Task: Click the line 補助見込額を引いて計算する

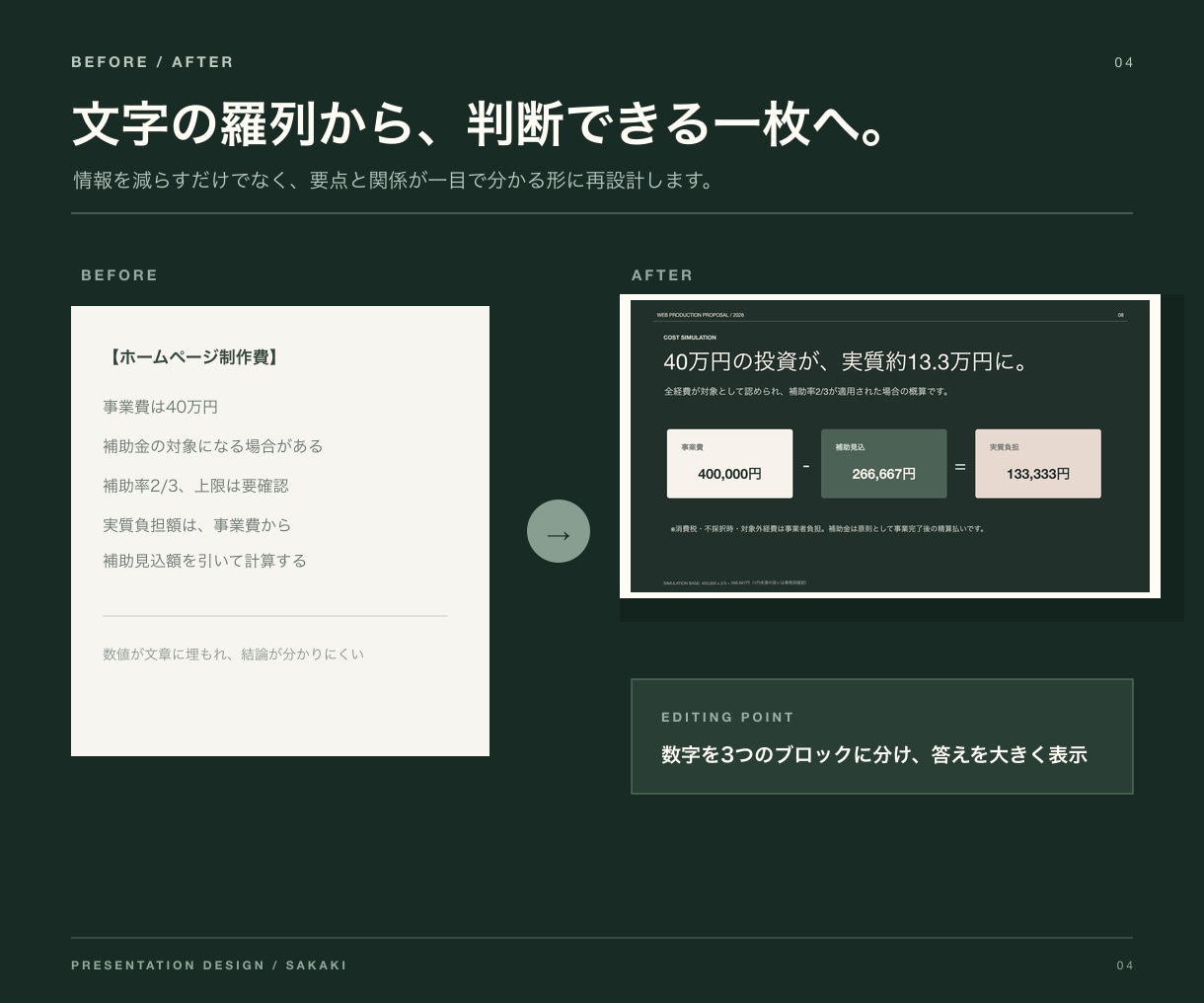Action: point(204,561)
